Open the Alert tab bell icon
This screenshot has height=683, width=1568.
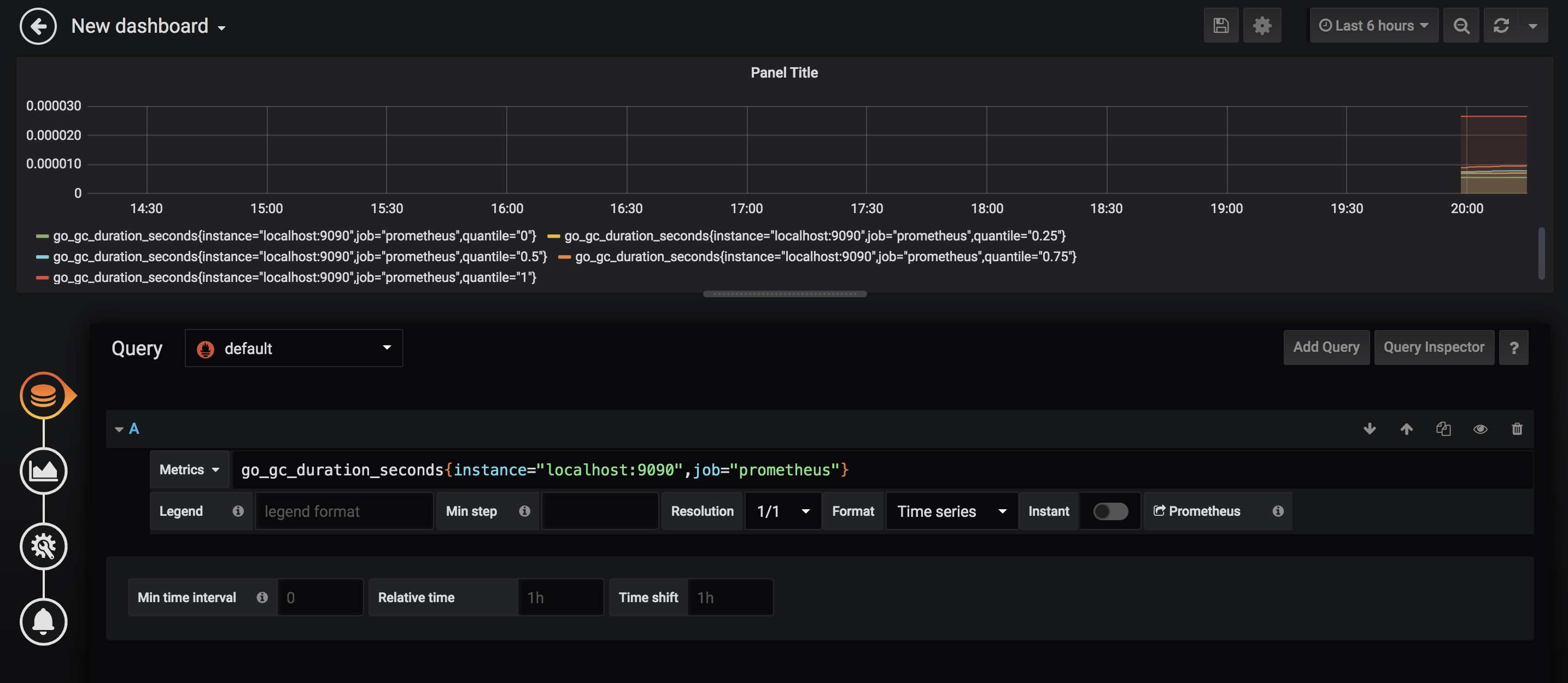point(43,622)
